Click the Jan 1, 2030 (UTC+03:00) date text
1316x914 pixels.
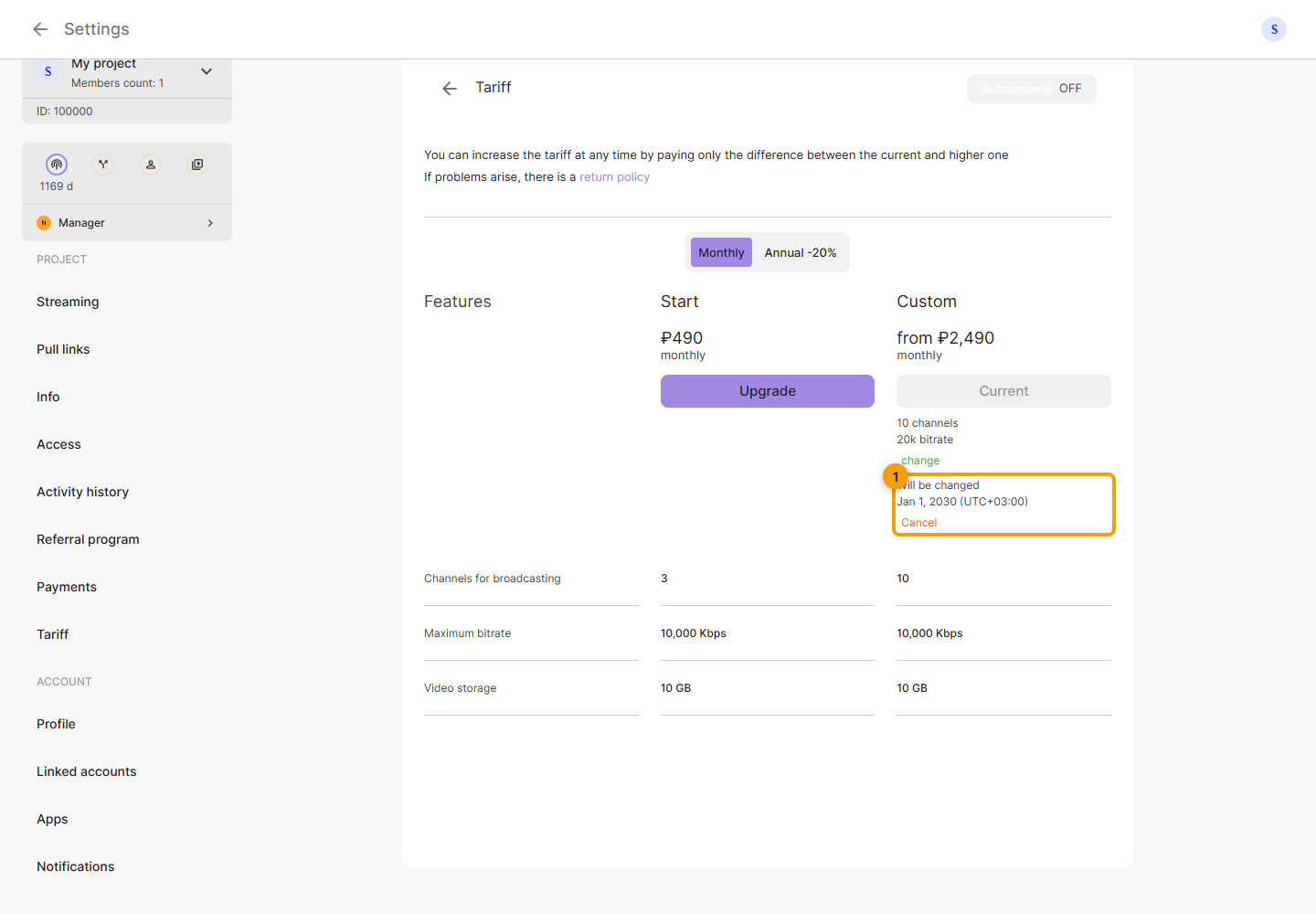pyautogui.click(x=962, y=502)
